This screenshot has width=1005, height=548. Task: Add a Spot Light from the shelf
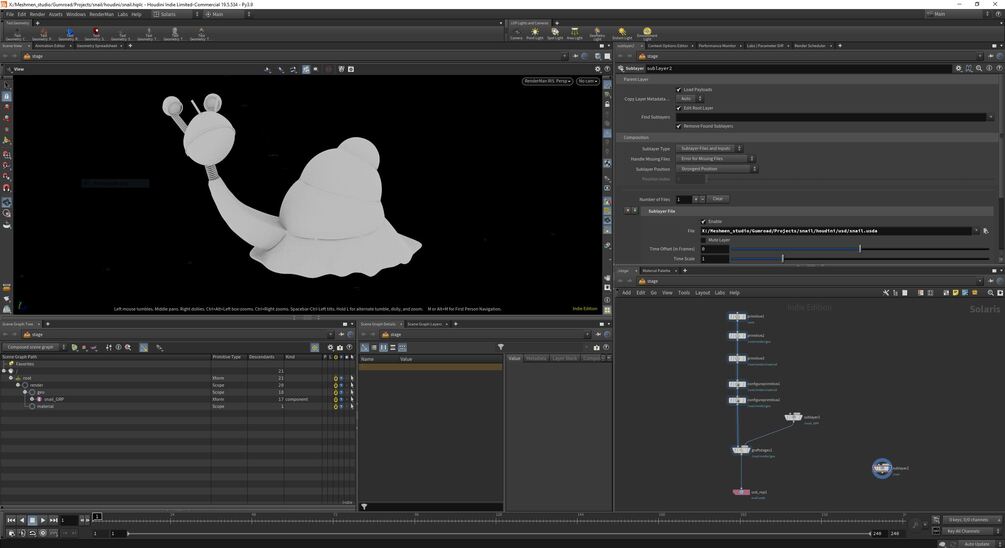point(555,33)
